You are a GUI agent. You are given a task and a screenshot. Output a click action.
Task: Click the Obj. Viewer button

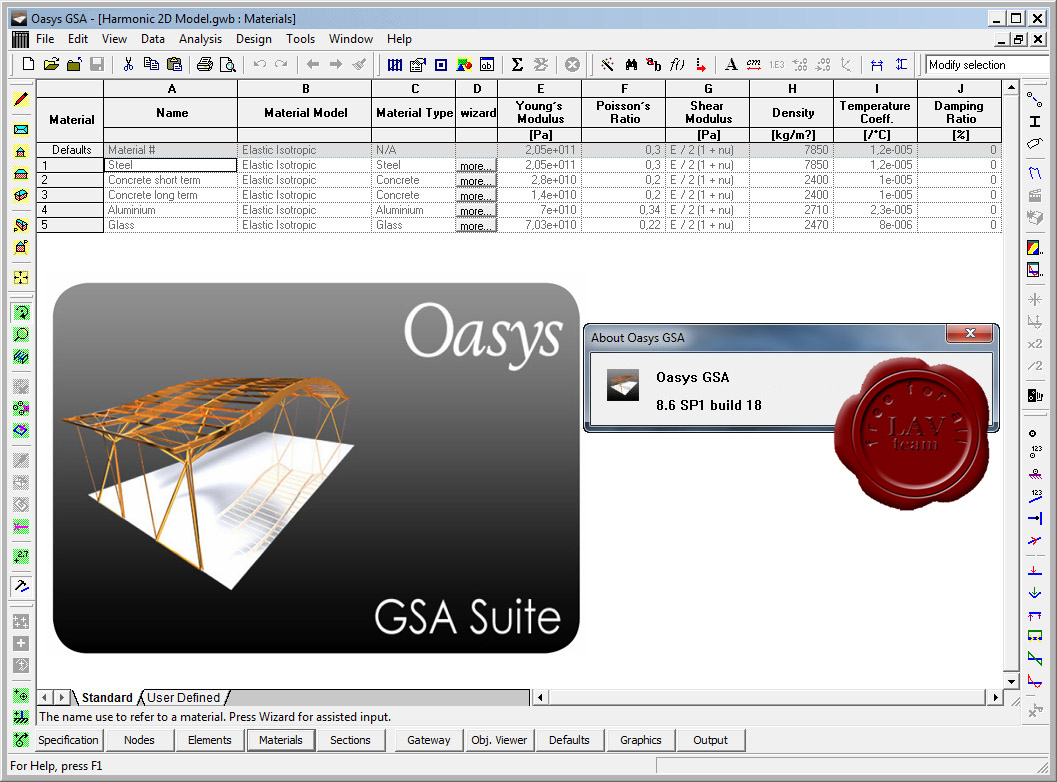(499, 740)
